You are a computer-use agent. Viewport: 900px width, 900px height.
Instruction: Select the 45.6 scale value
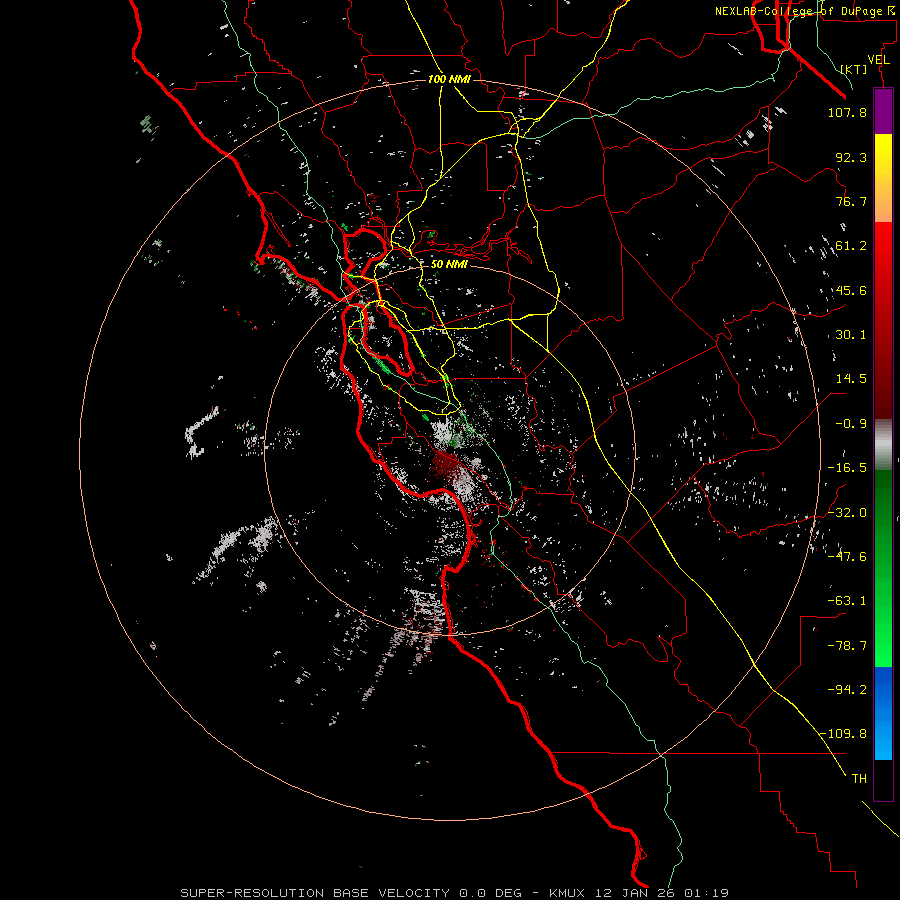point(851,290)
